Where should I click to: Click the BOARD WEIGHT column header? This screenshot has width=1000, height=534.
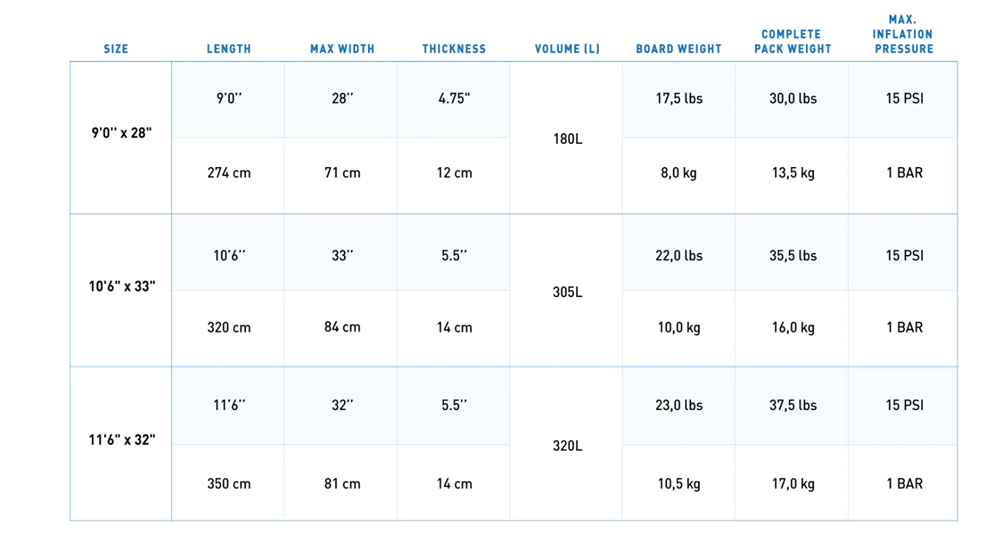pos(679,49)
